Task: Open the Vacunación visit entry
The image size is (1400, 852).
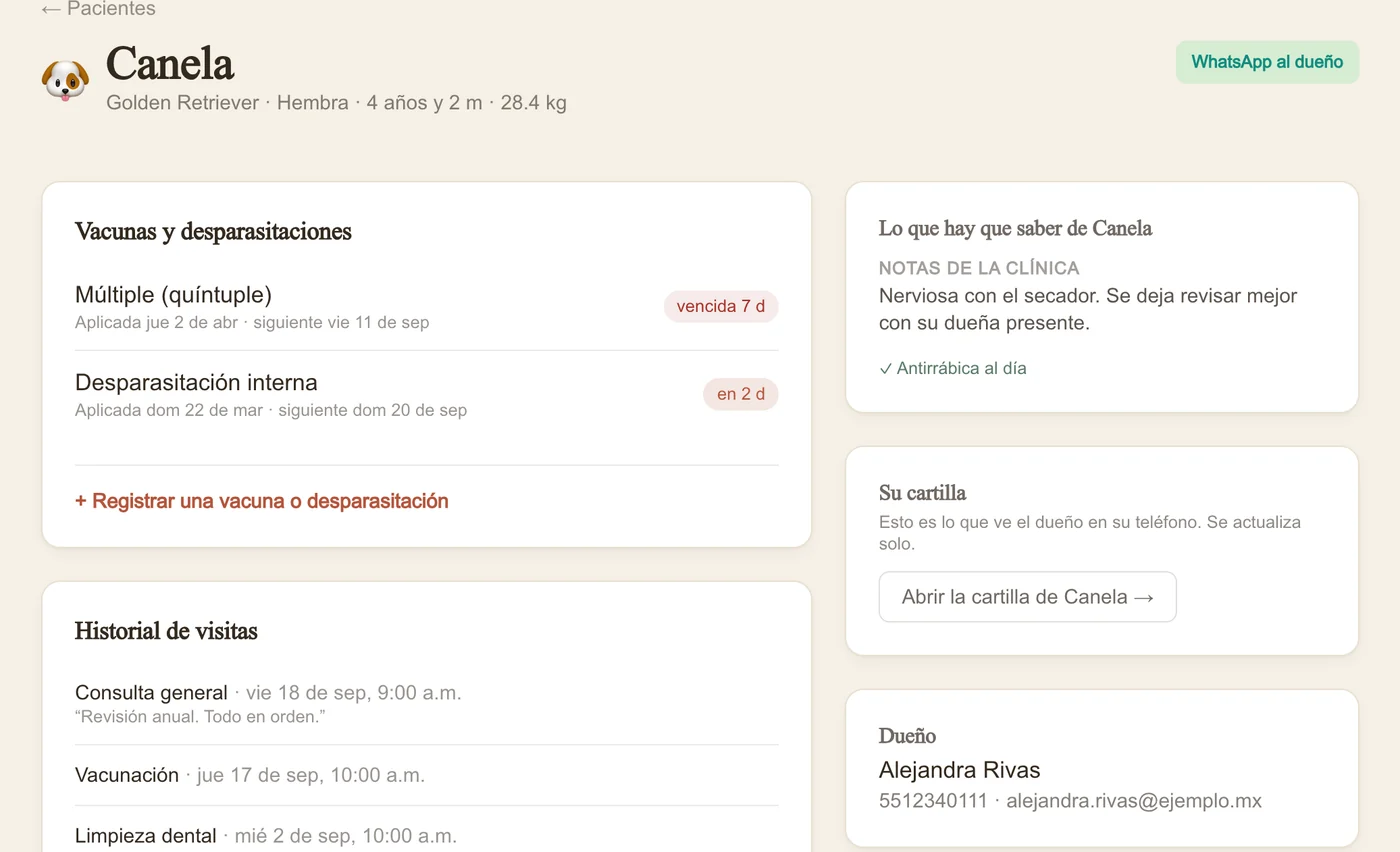Action: 426,775
